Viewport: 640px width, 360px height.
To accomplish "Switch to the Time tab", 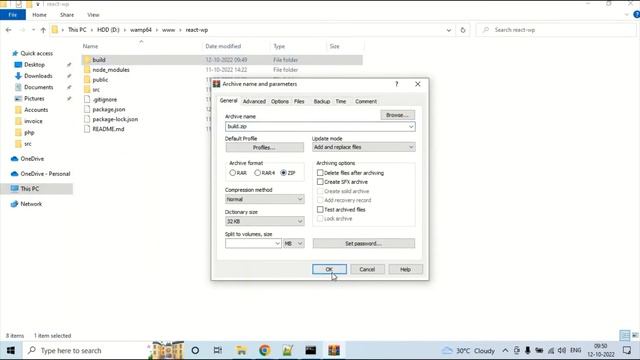I will click(340, 101).
